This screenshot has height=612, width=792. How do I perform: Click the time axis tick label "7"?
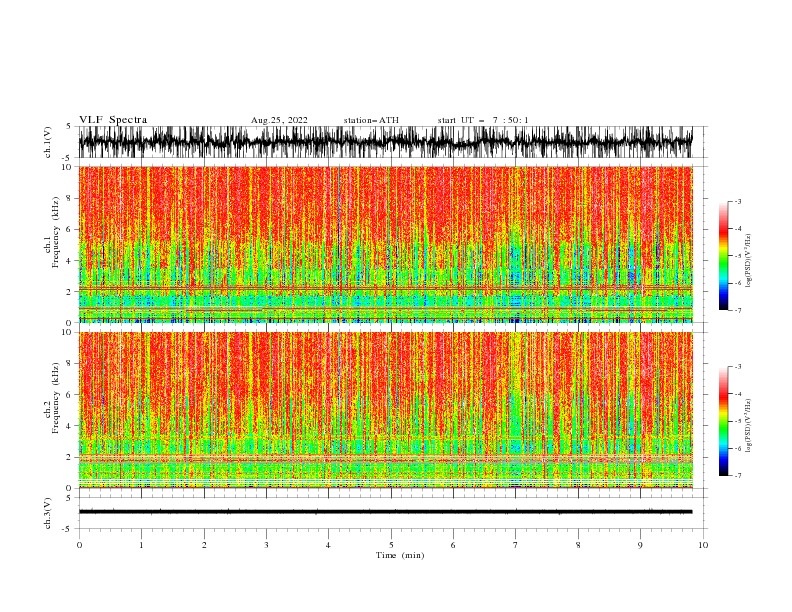516,545
